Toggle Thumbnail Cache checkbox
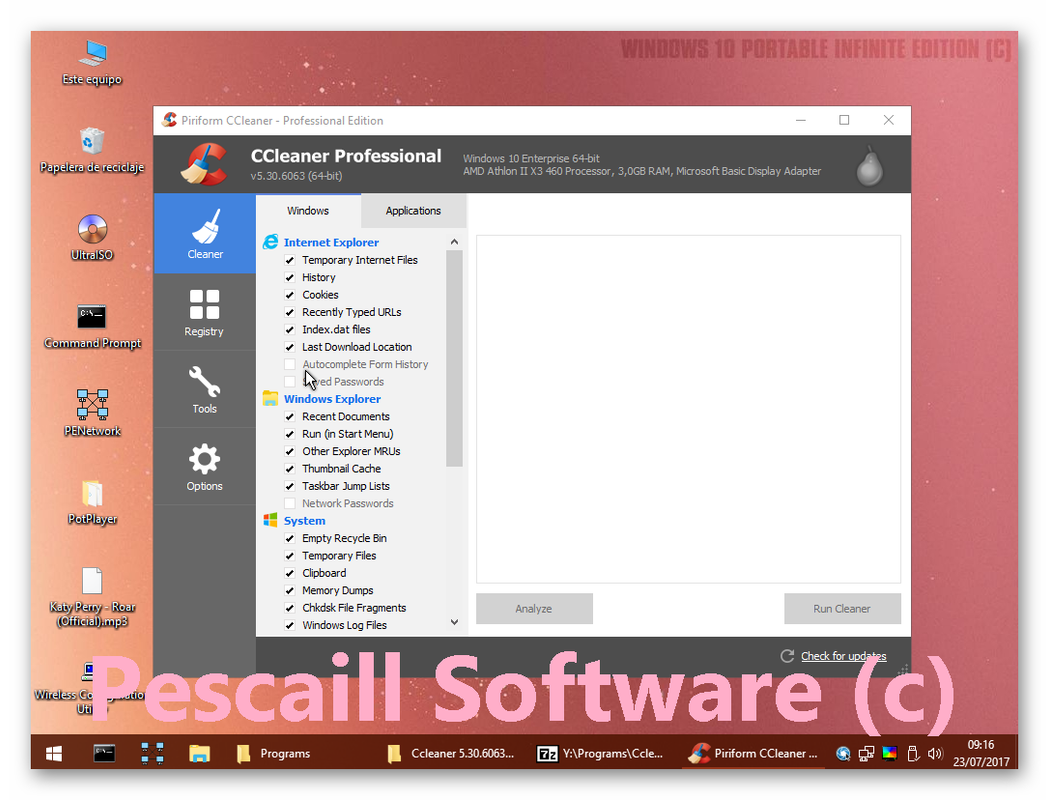This screenshot has width=1049, height=800. click(290, 469)
